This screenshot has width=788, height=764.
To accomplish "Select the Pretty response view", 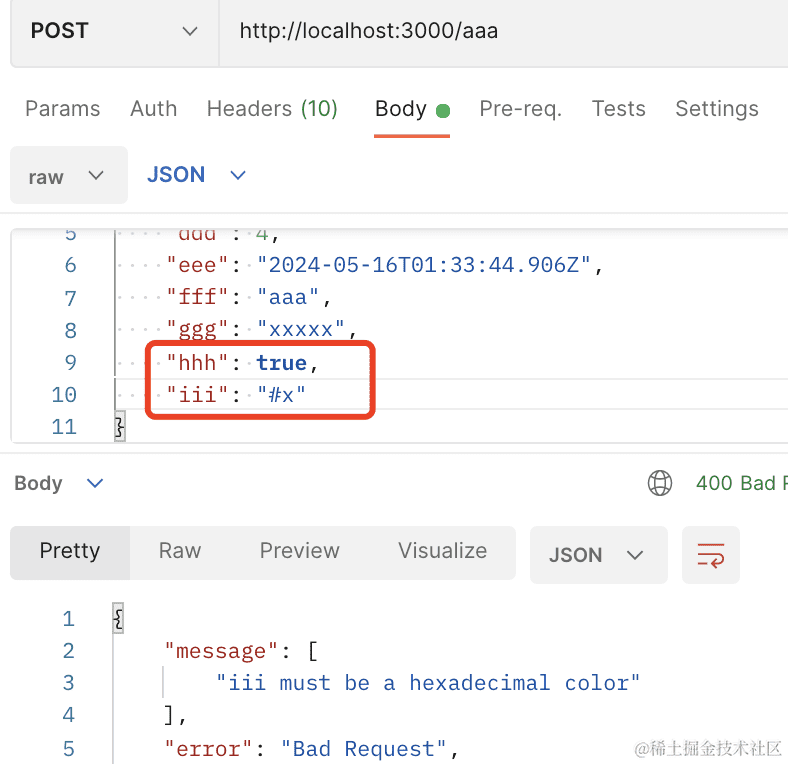I will pos(70,551).
